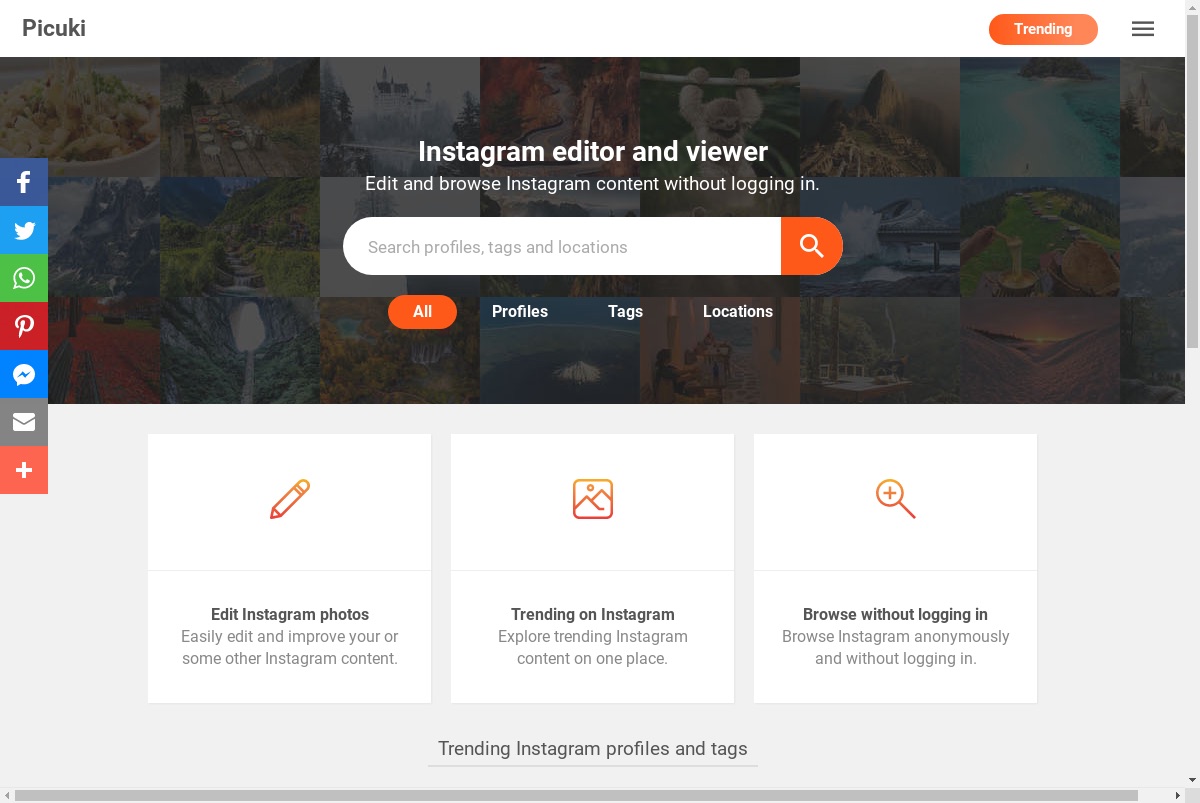Share the page via Twitter icon

coord(24,230)
